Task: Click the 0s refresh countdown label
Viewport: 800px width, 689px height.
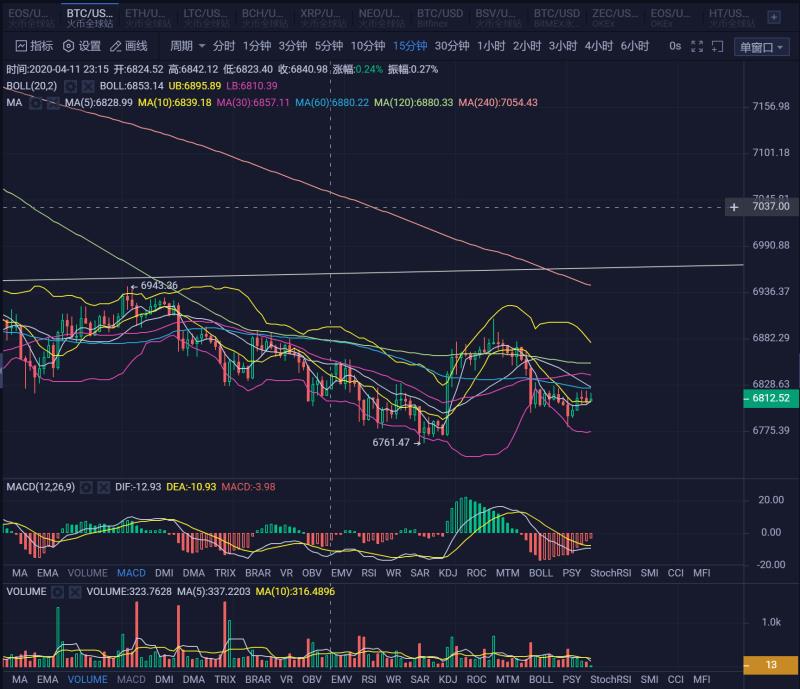Action: click(674, 46)
